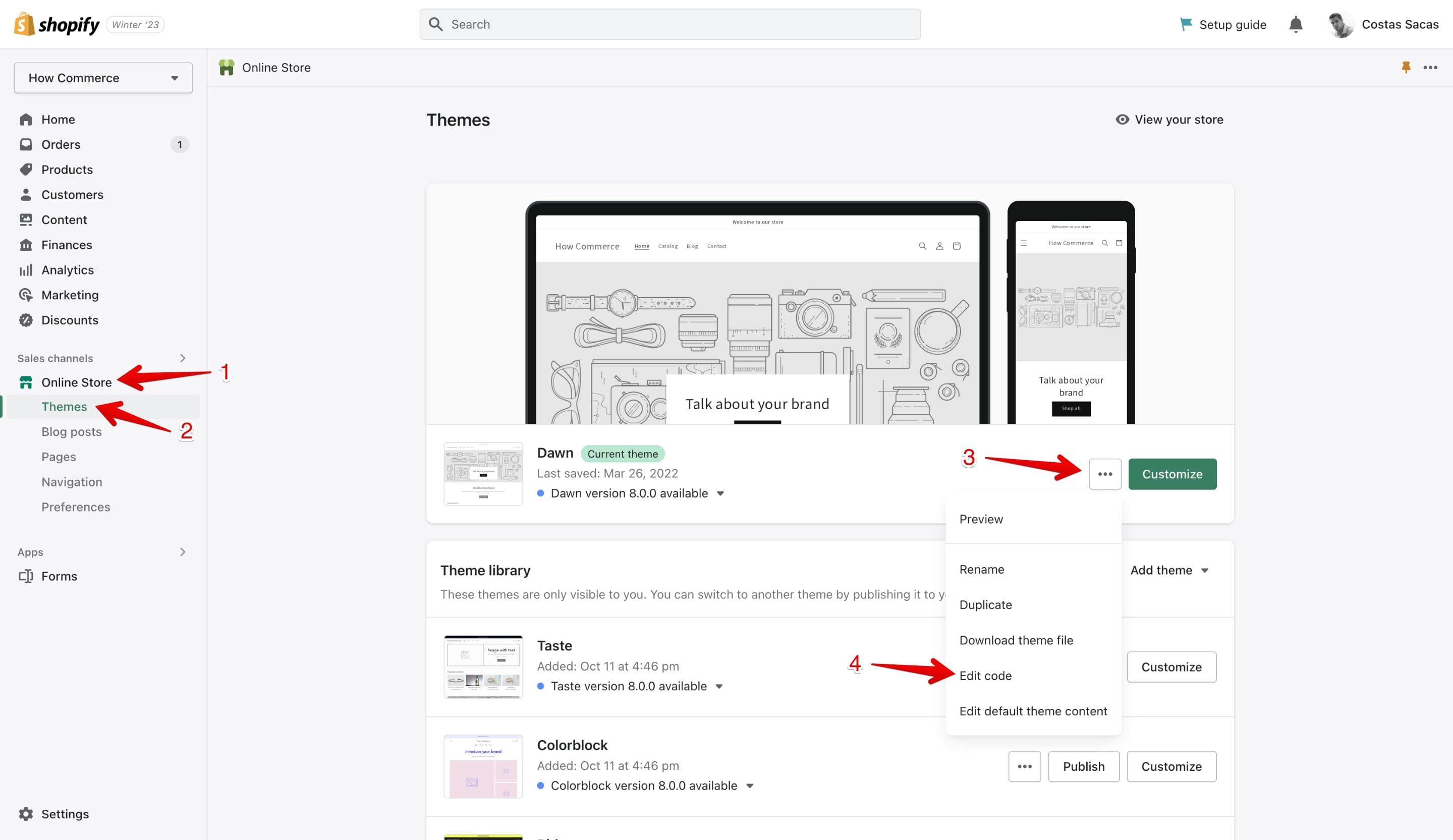The height and width of the screenshot is (840, 1453).
Task: Click the Discounts badge icon
Action: 26,320
